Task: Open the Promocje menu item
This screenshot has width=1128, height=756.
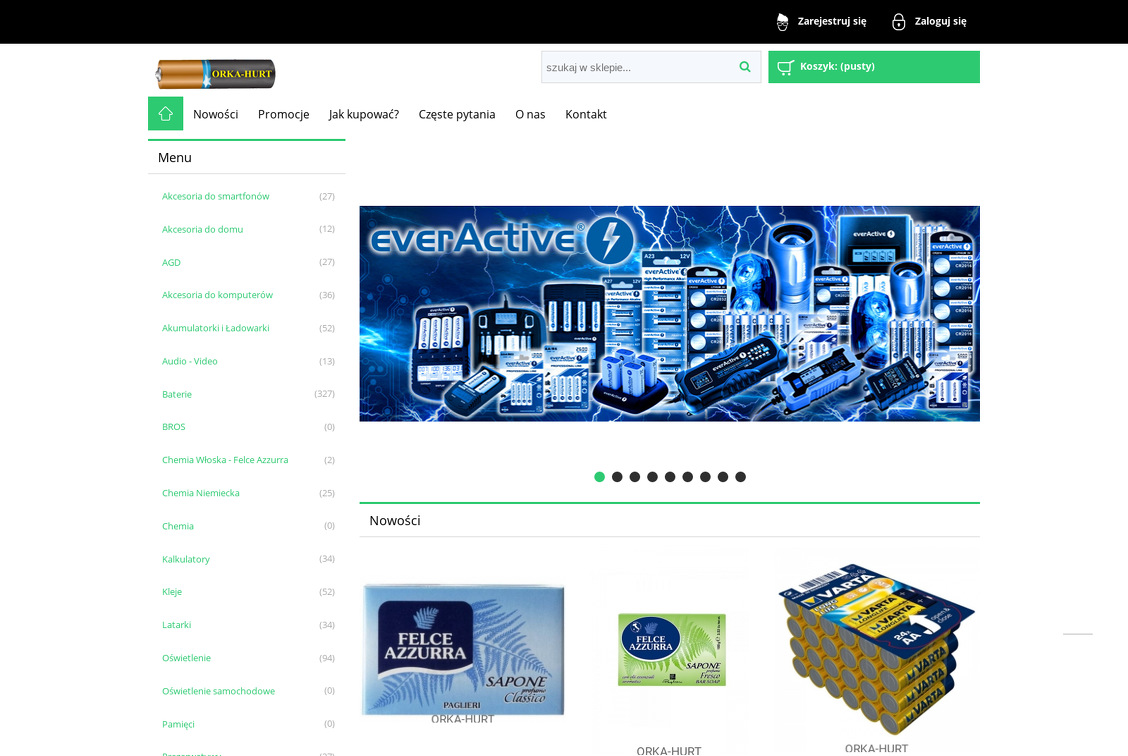Action: tap(283, 114)
